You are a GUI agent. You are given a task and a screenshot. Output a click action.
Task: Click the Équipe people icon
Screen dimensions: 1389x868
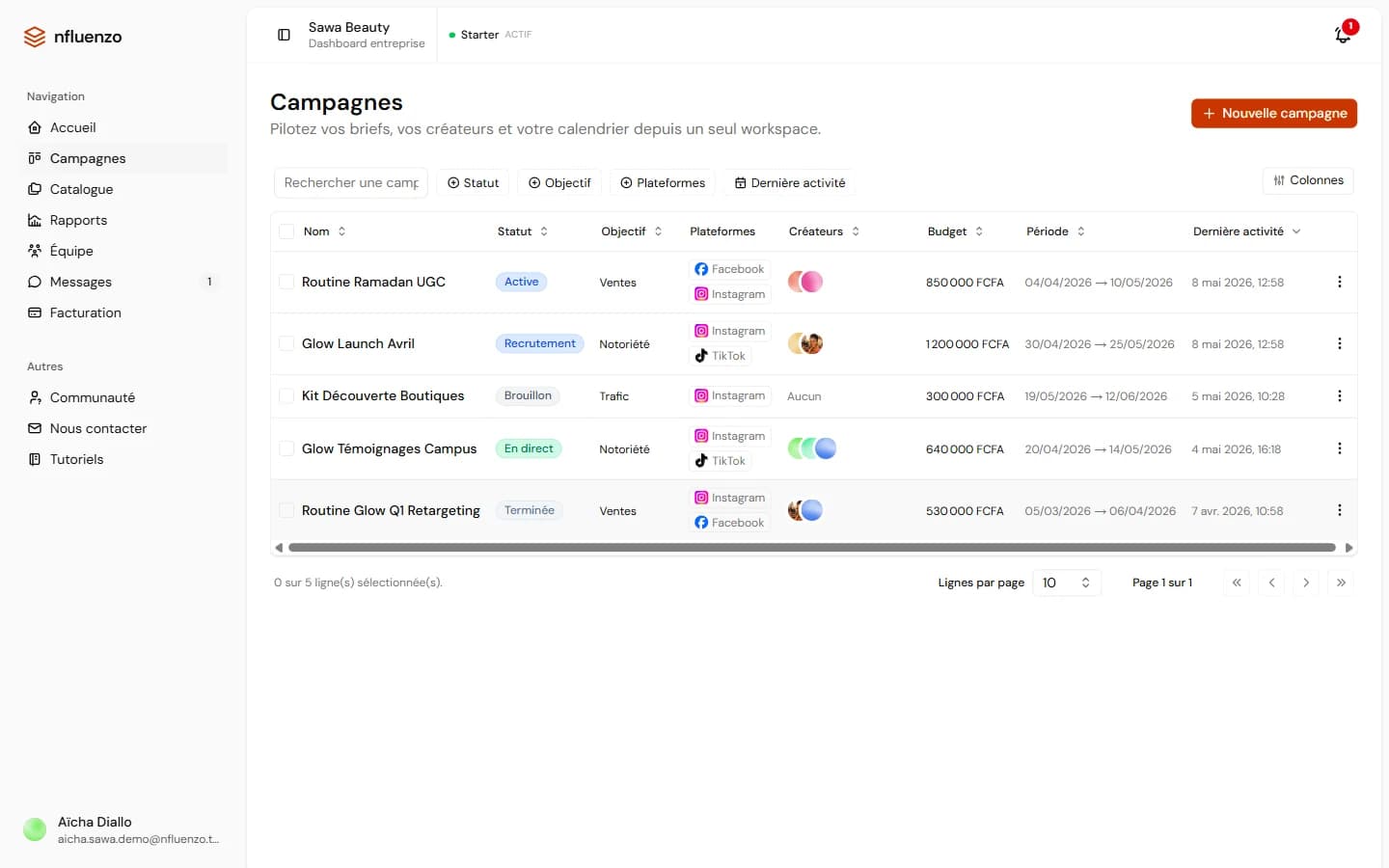point(35,251)
